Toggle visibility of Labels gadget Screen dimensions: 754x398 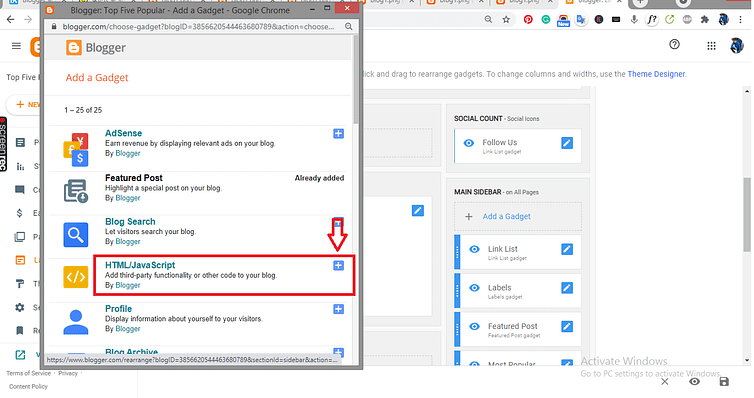pyautogui.click(x=474, y=287)
